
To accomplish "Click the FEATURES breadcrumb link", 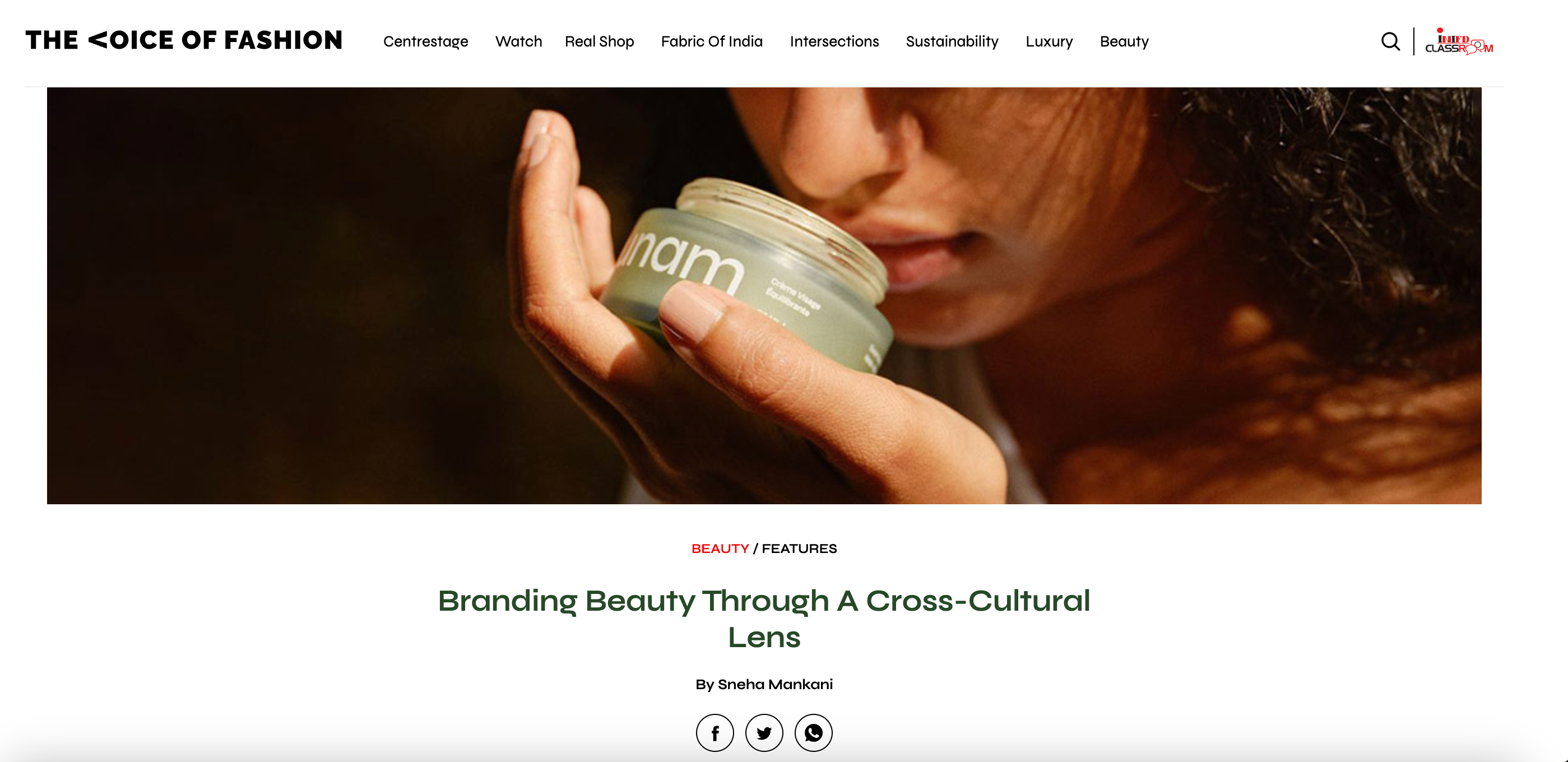I will click(799, 549).
